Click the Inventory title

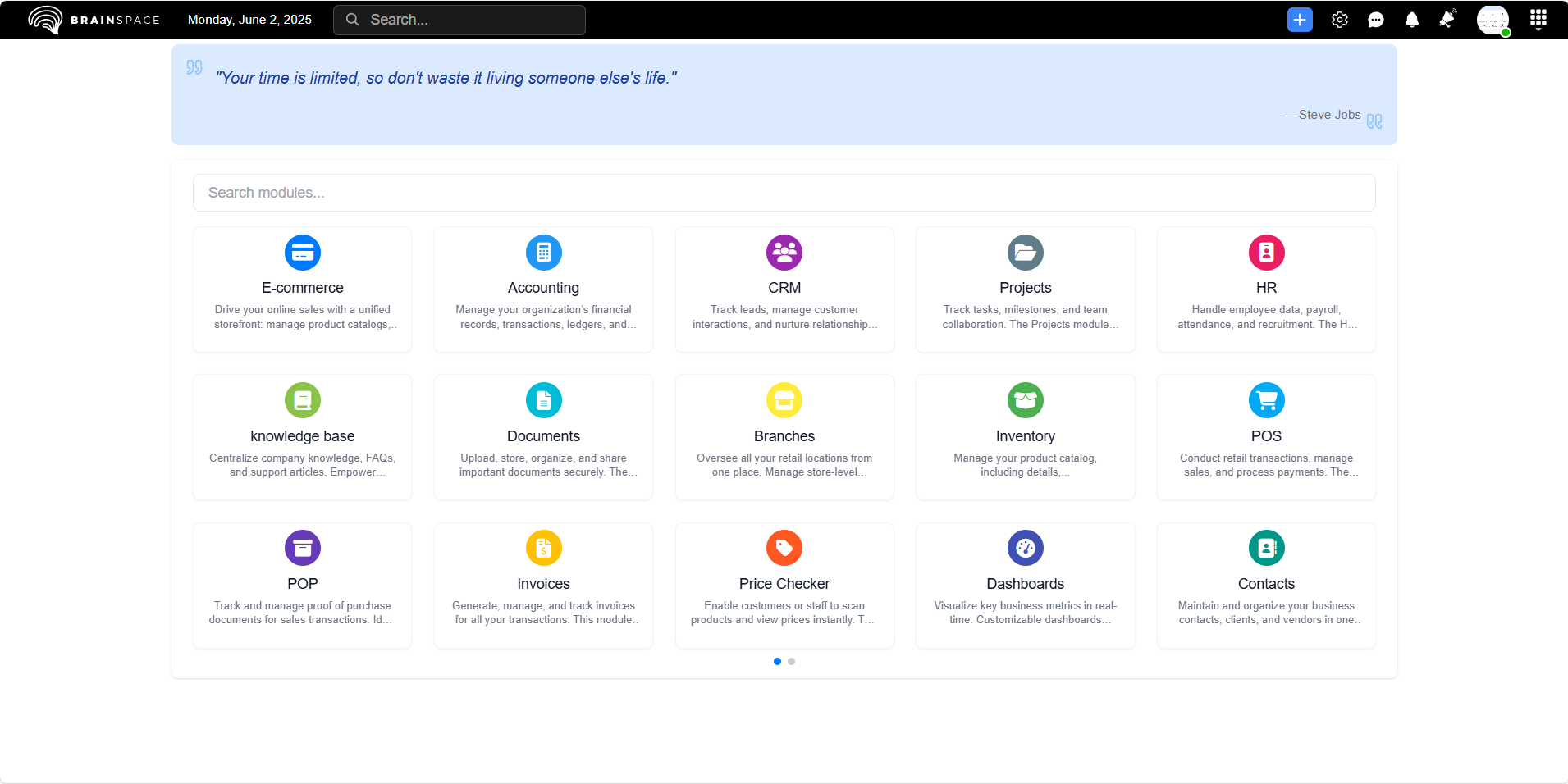[1026, 436]
